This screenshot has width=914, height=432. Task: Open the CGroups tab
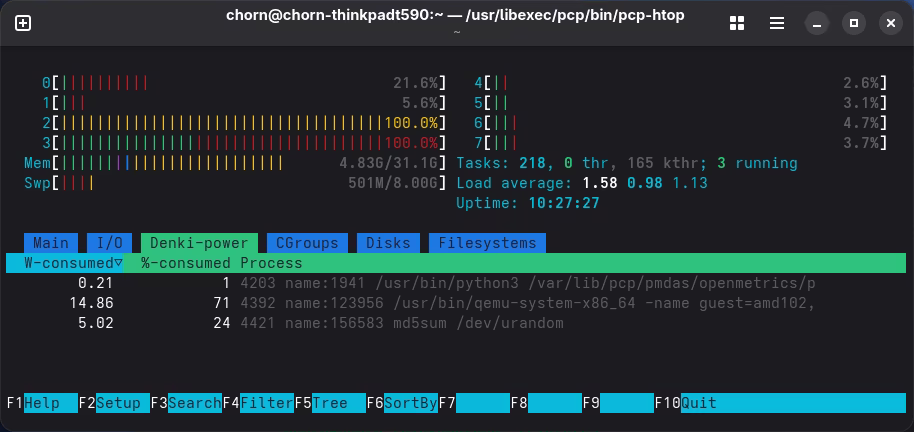point(307,243)
